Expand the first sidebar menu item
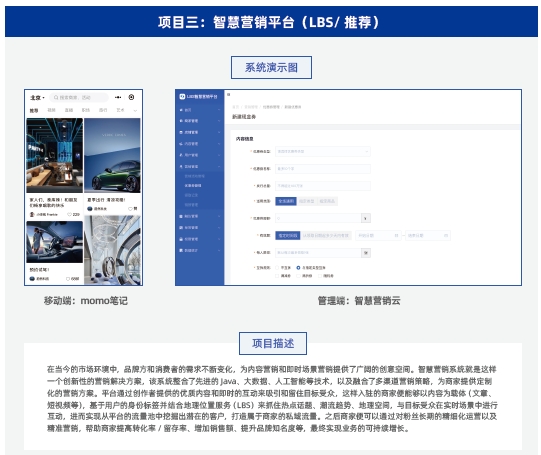Viewport: 541px width, 455px height. (200, 110)
